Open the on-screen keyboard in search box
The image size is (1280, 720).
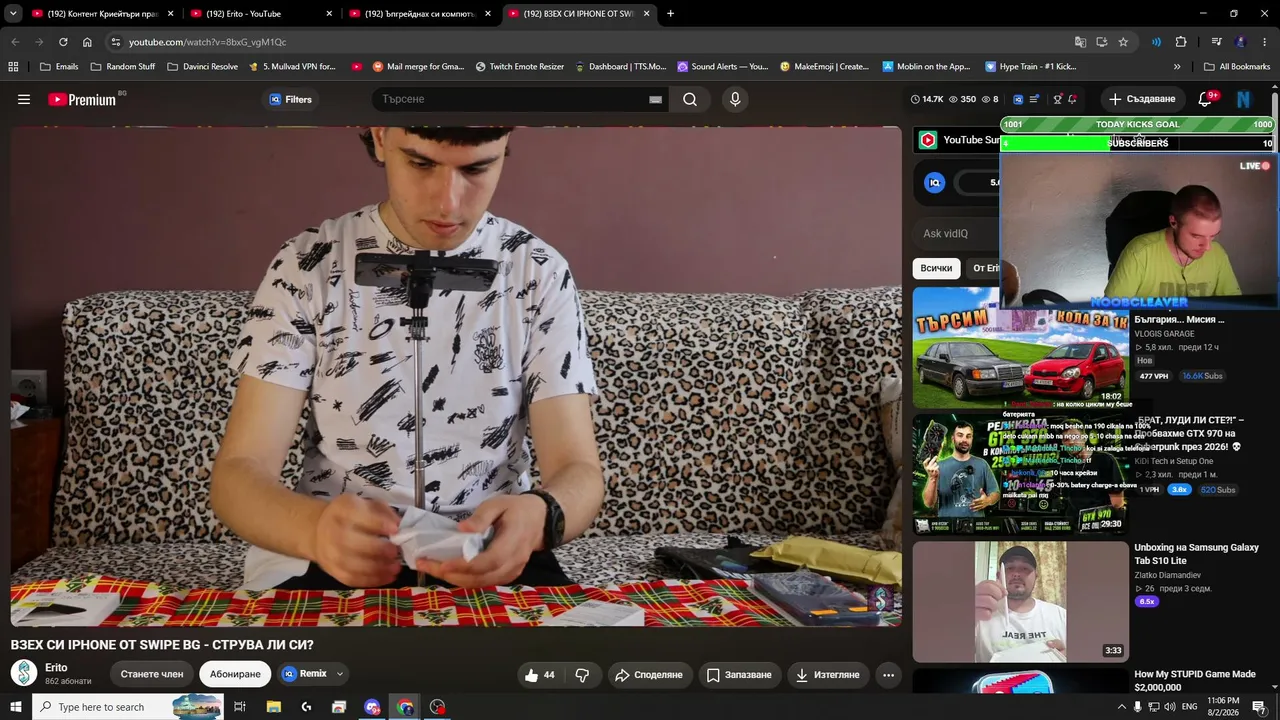point(655,99)
